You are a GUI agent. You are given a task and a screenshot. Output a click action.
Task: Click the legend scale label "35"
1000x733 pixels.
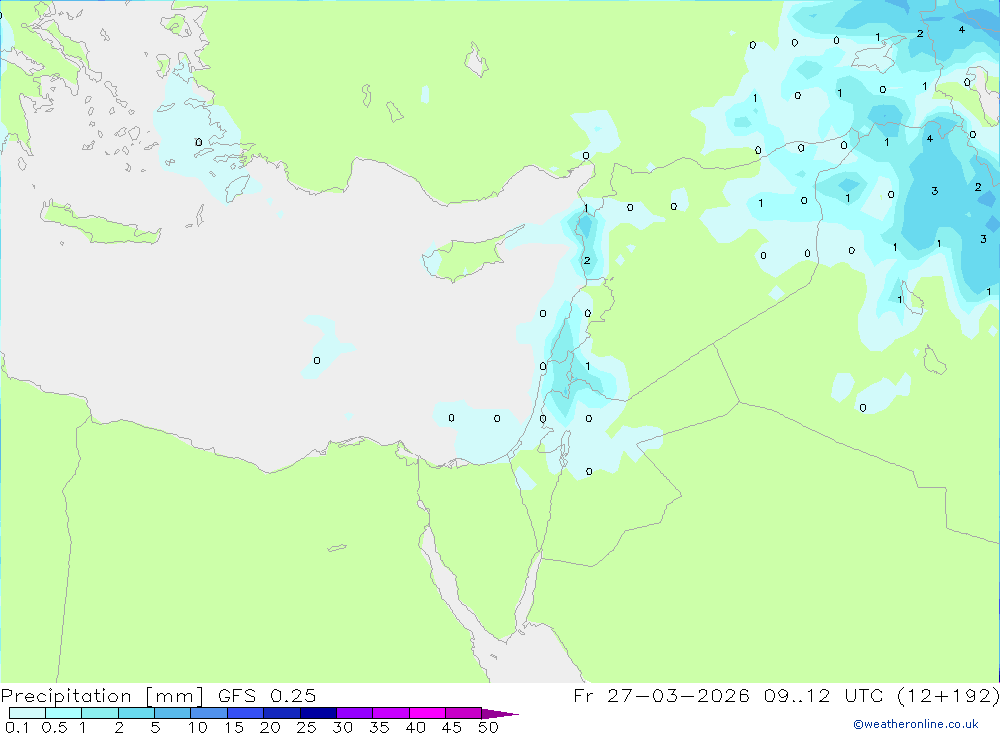point(379,727)
